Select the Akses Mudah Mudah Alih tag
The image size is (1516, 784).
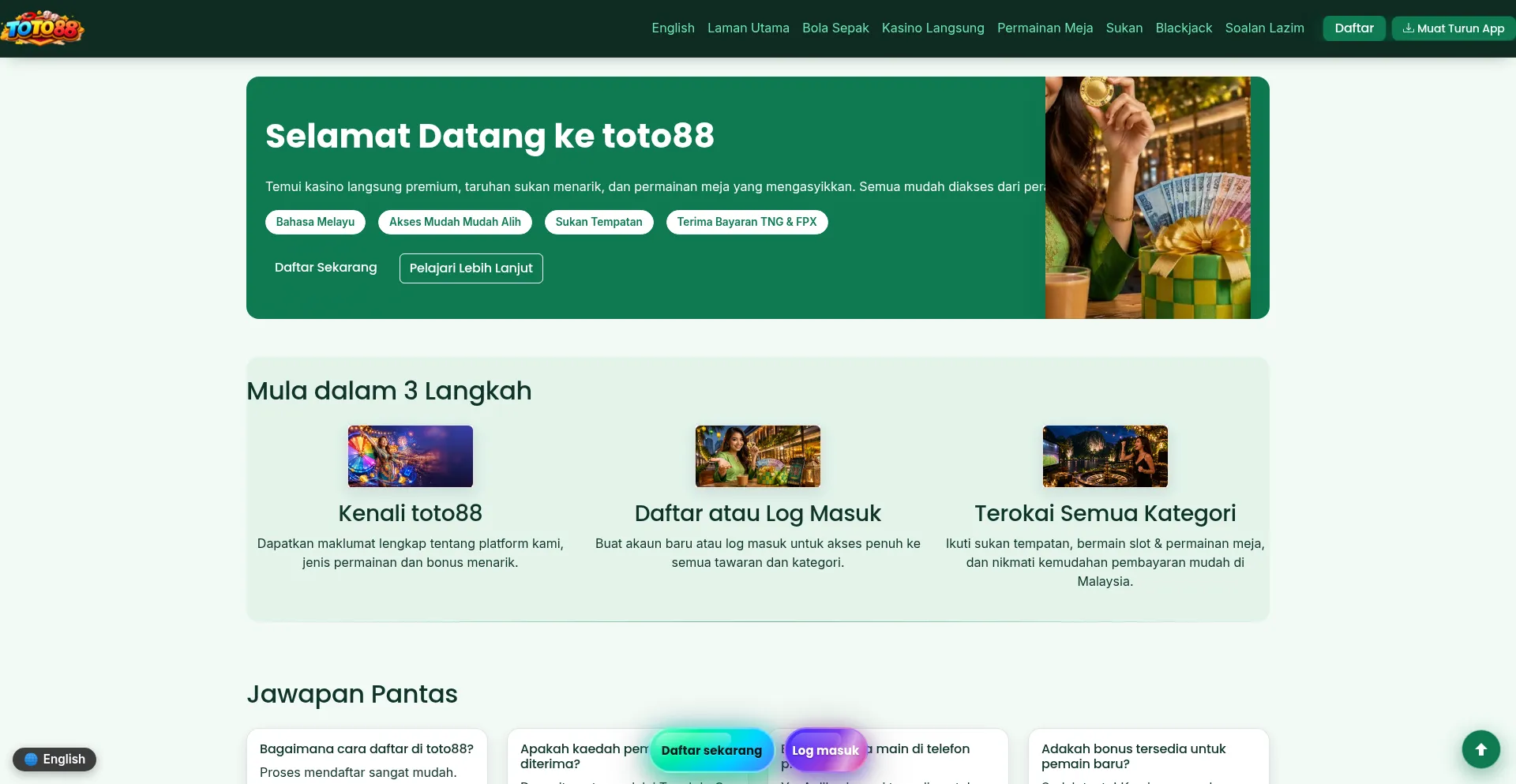(455, 222)
